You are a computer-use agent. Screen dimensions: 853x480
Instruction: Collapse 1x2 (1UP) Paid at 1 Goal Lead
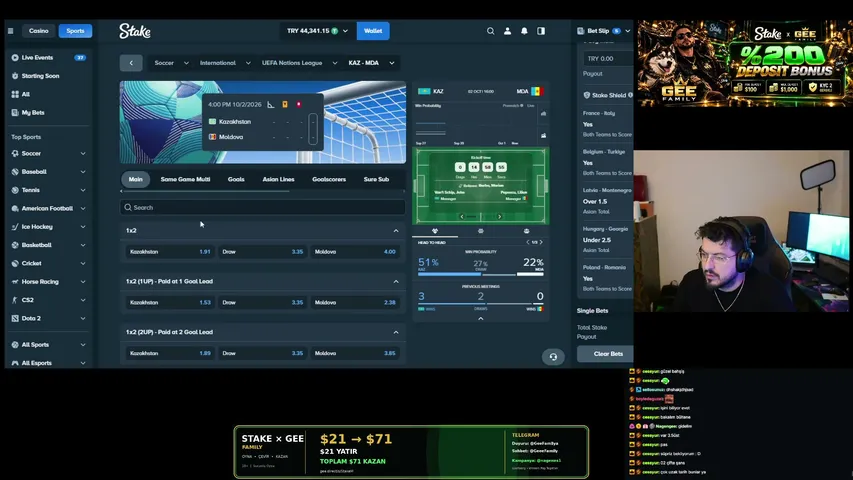[x=396, y=281]
